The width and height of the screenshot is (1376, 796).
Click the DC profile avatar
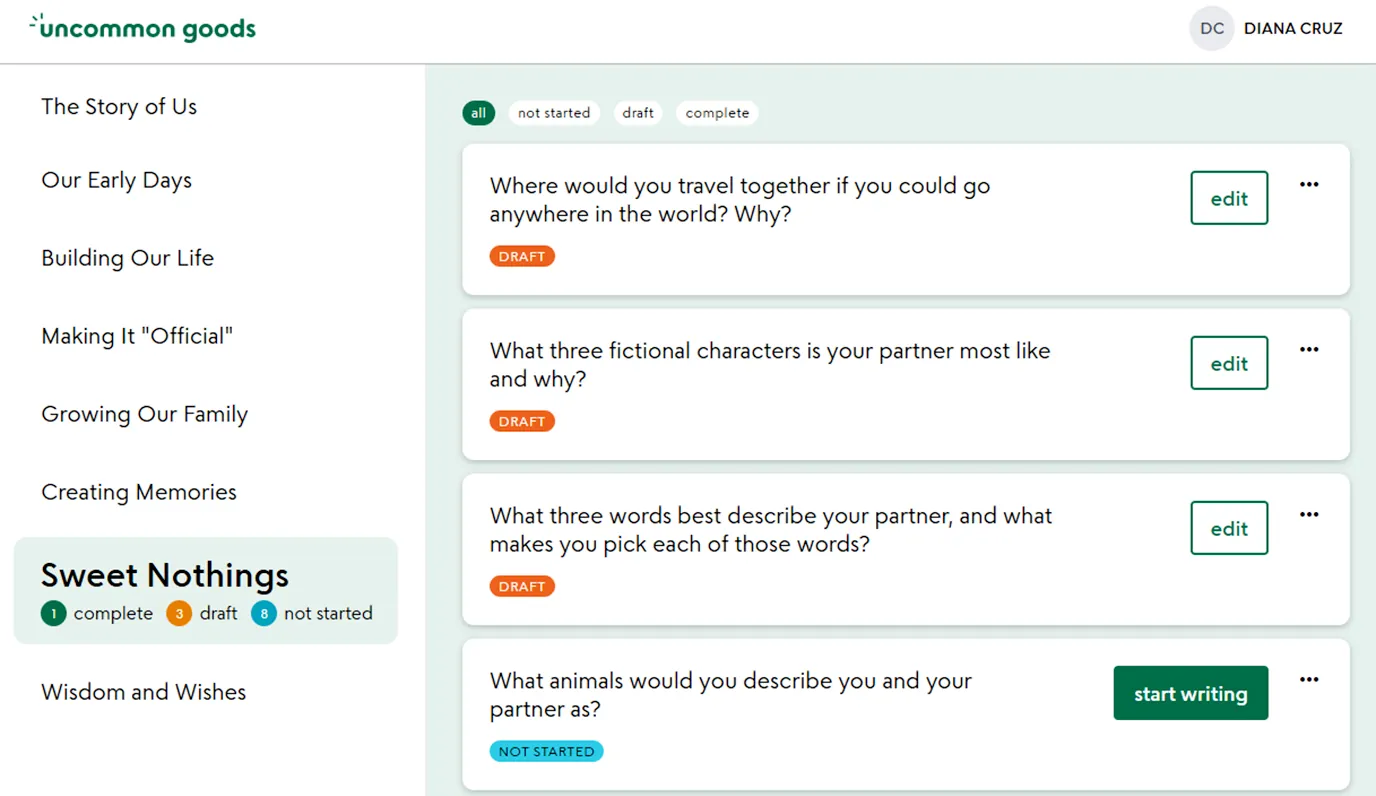click(x=1211, y=28)
